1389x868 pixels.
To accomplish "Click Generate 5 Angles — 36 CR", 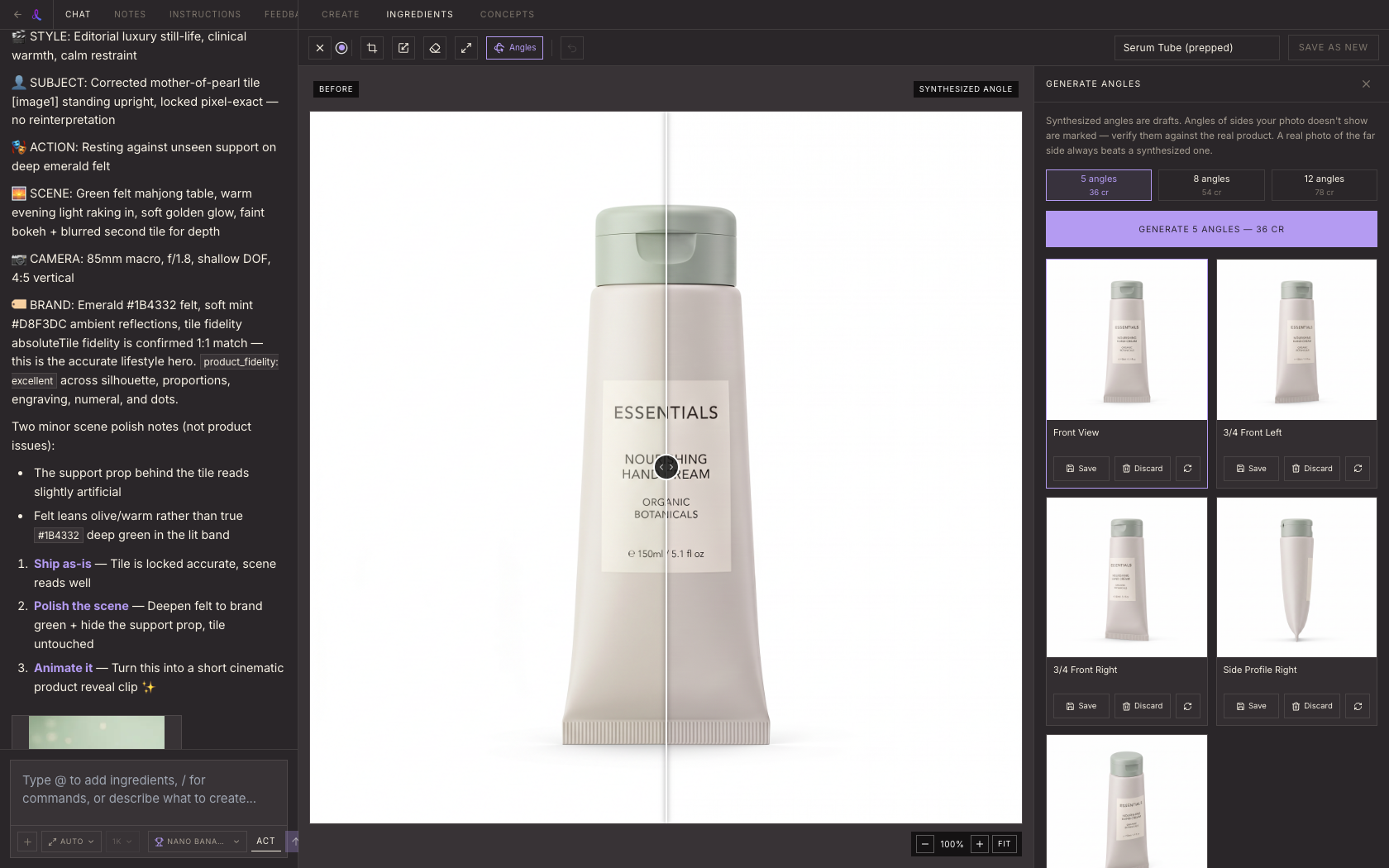I will click(1211, 229).
